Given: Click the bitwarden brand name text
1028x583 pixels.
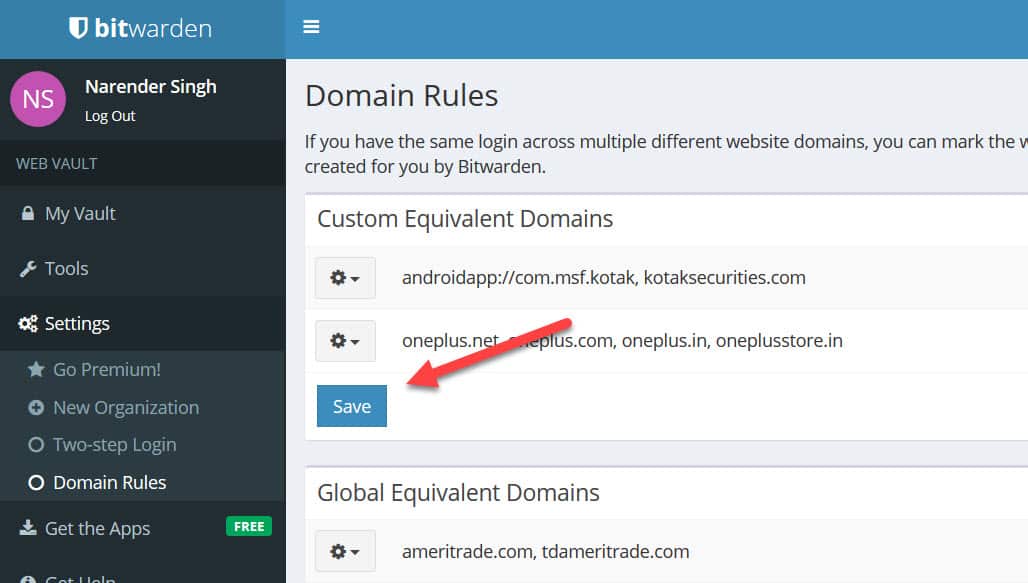Looking at the screenshot, I should (x=153, y=28).
